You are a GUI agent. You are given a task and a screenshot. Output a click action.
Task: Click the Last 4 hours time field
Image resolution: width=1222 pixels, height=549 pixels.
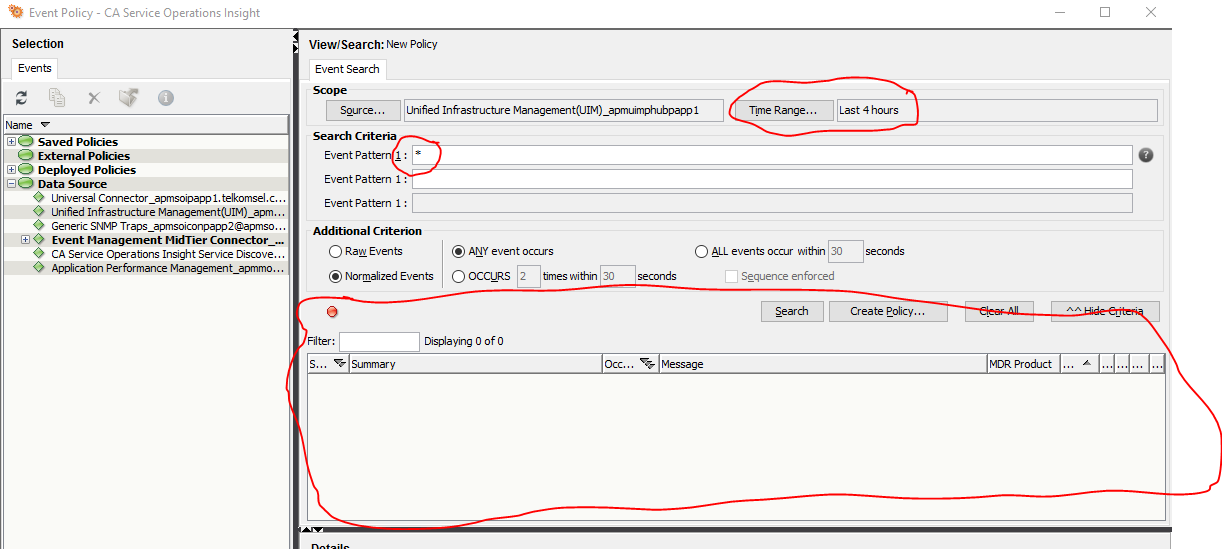pyautogui.click(x=997, y=110)
